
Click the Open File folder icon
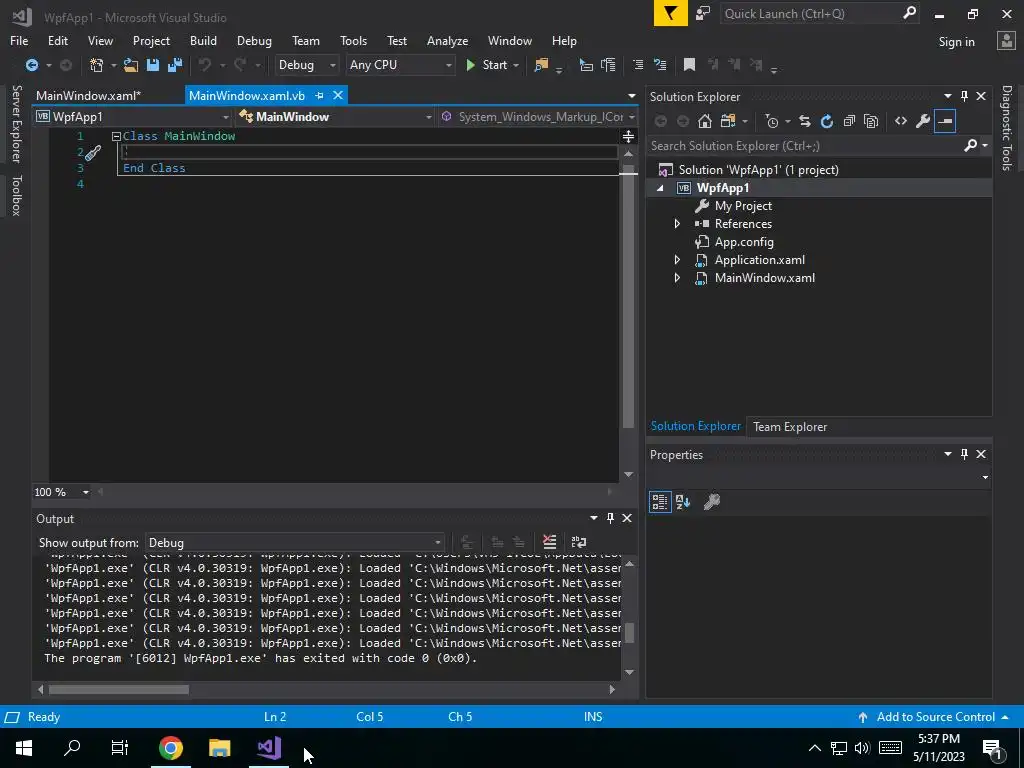131,65
